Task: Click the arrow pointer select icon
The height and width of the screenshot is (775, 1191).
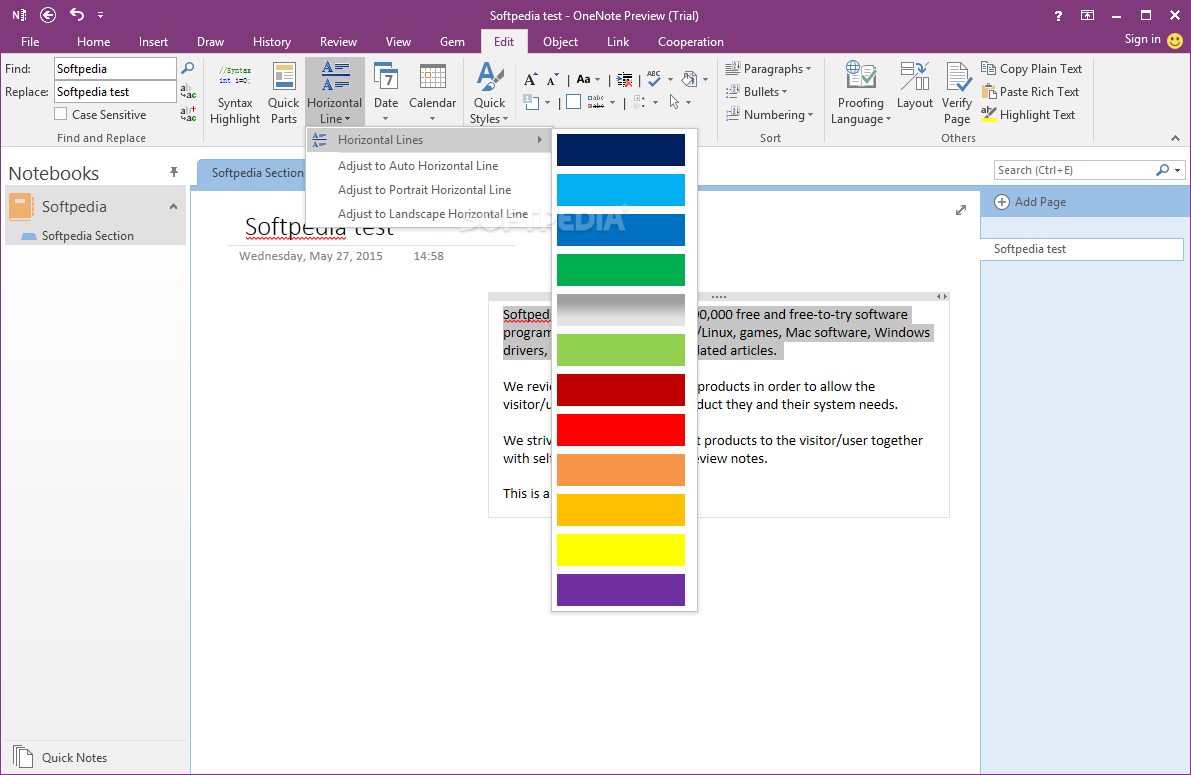Action: (x=674, y=102)
